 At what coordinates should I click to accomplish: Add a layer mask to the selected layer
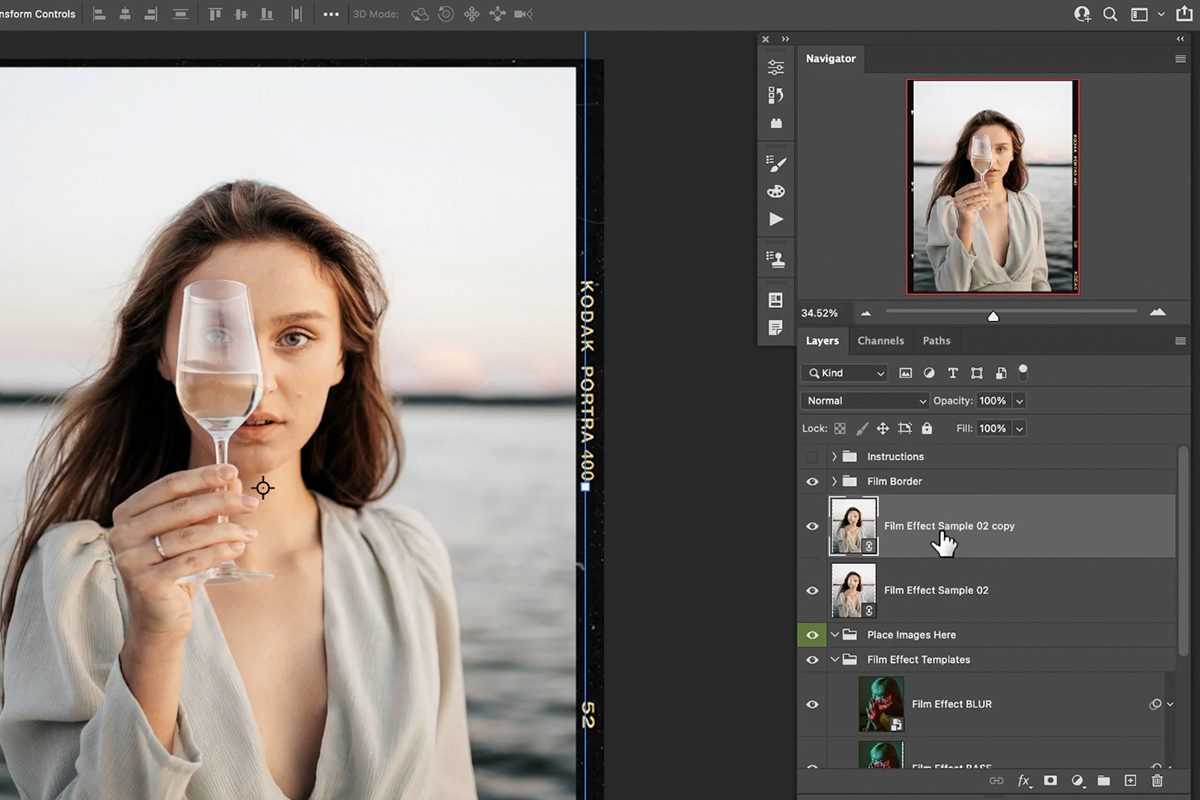tap(1050, 780)
